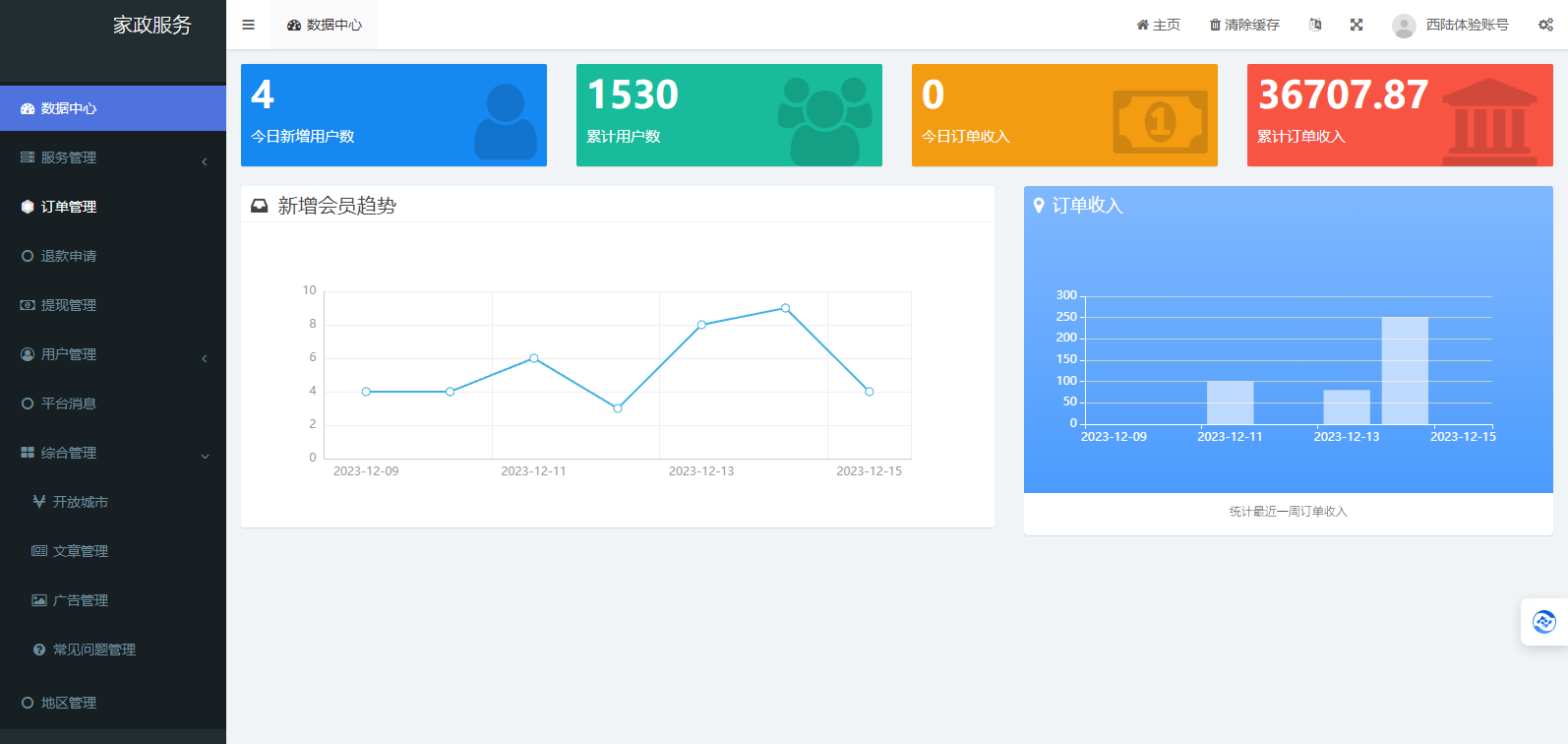The image size is (1568, 744).
Task: Click 清除缓存 clear cache button
Action: point(1244,25)
